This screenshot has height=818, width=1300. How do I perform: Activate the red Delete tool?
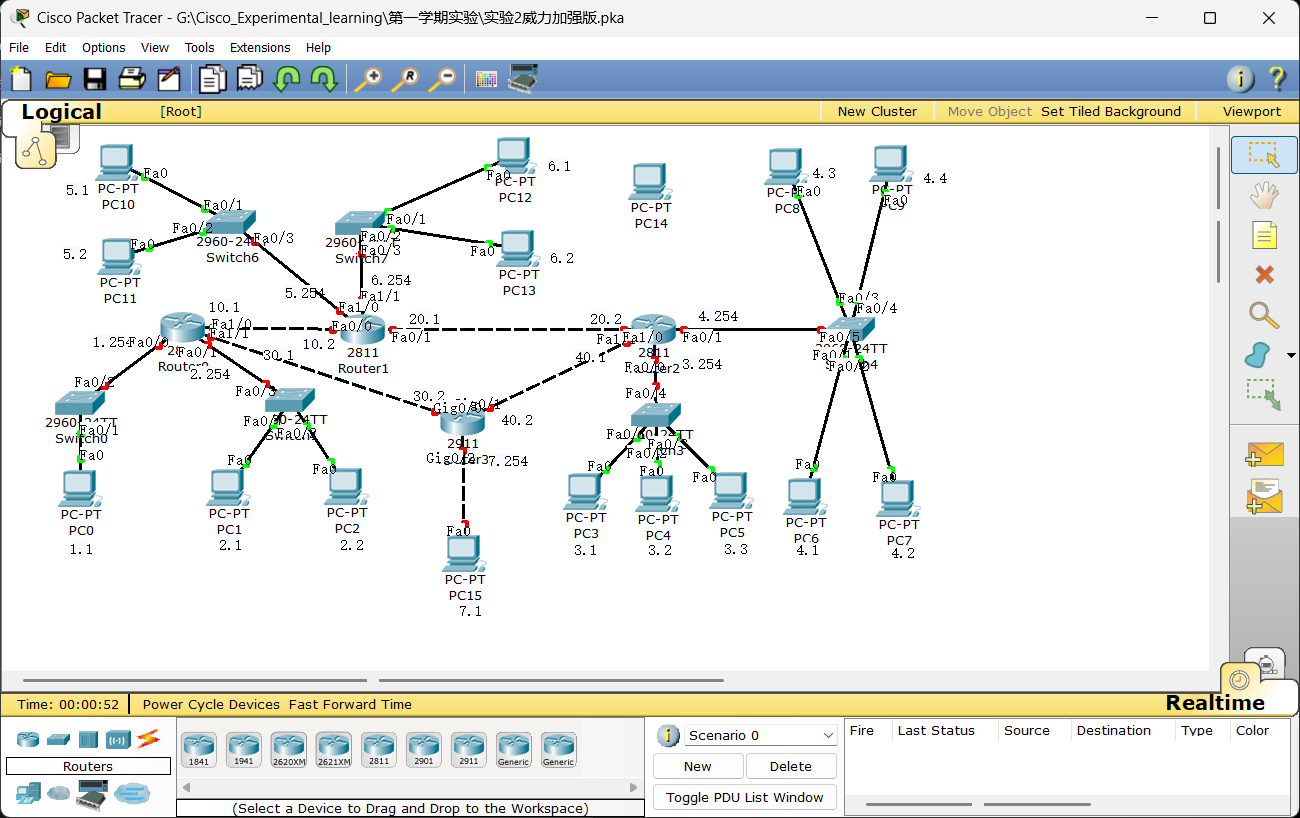tap(1264, 274)
